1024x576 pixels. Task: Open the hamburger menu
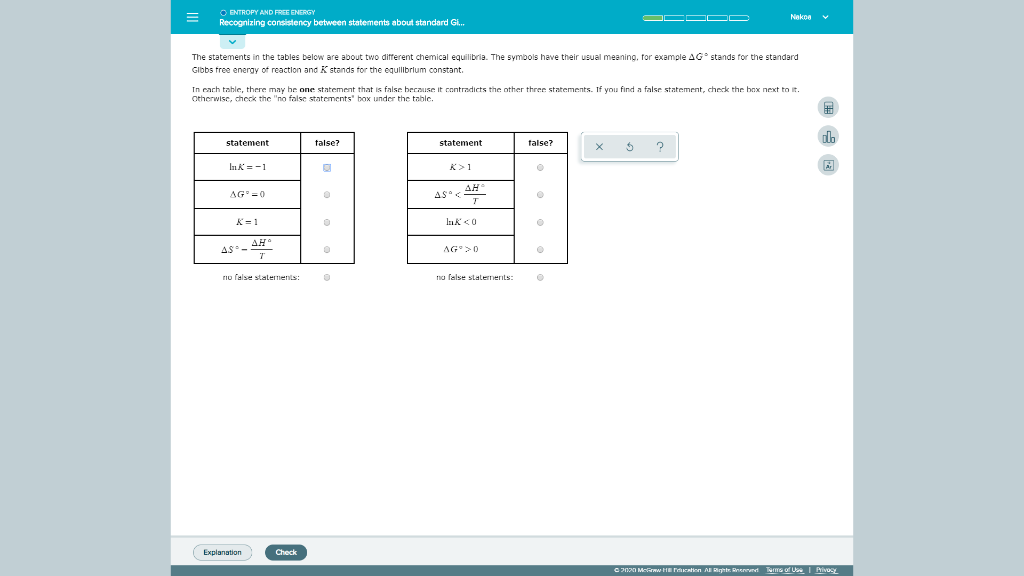pos(193,16)
